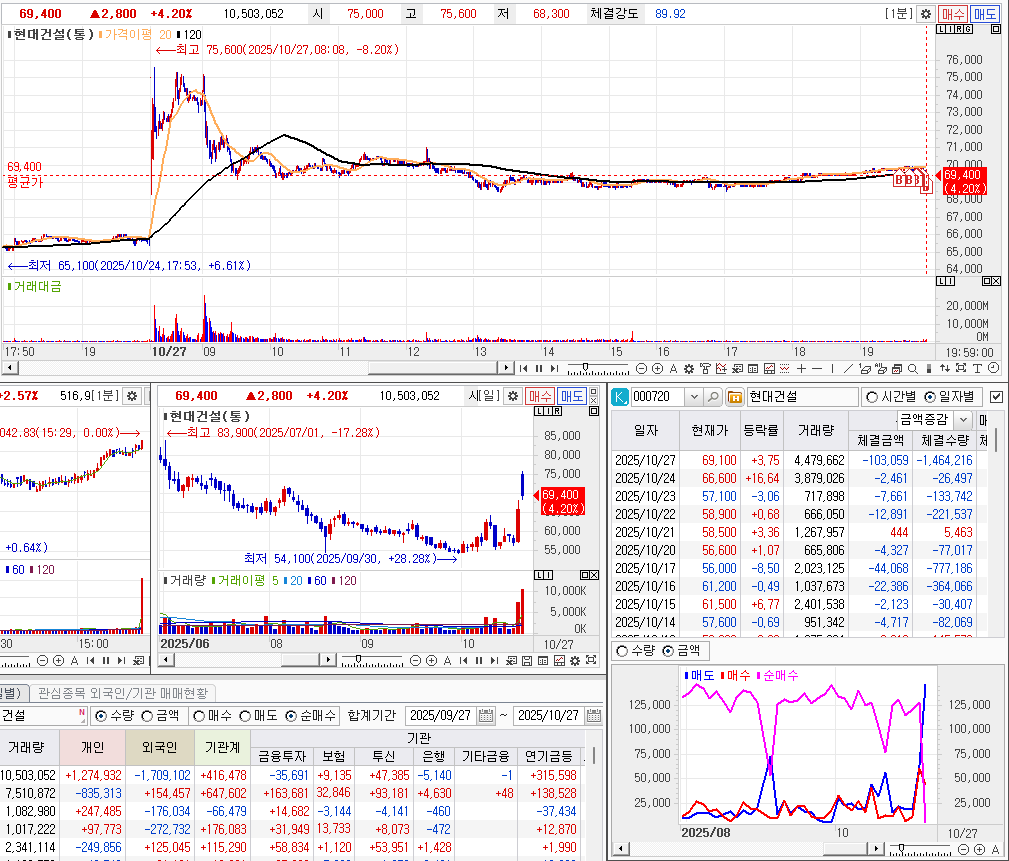Click the magnifier search icon next to 000720
The image size is (1009, 861).
tap(712, 397)
